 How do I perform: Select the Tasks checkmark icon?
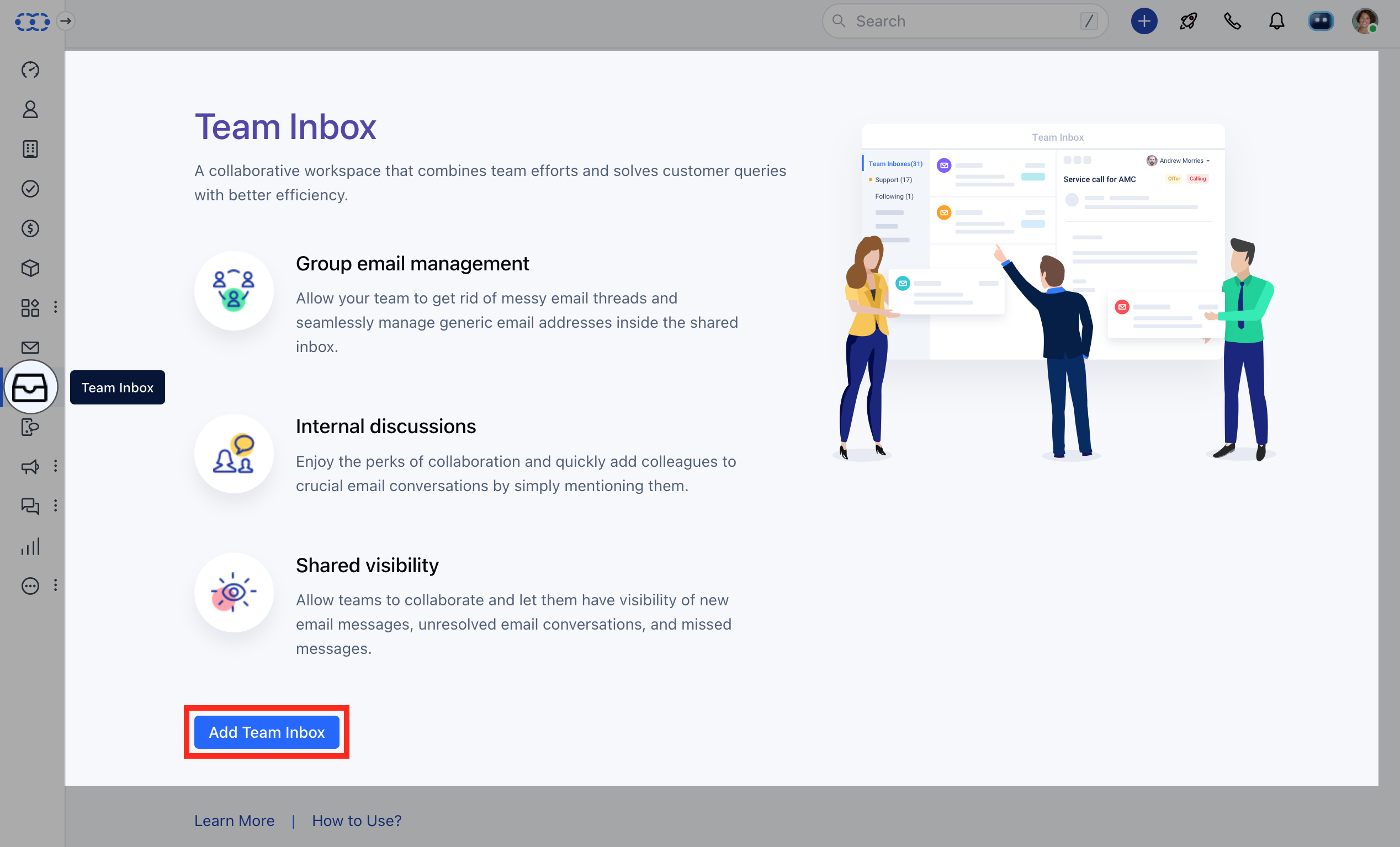(31, 189)
